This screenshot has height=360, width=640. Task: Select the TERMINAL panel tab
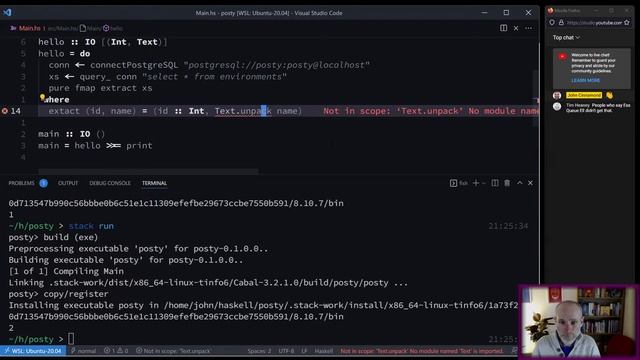154,183
